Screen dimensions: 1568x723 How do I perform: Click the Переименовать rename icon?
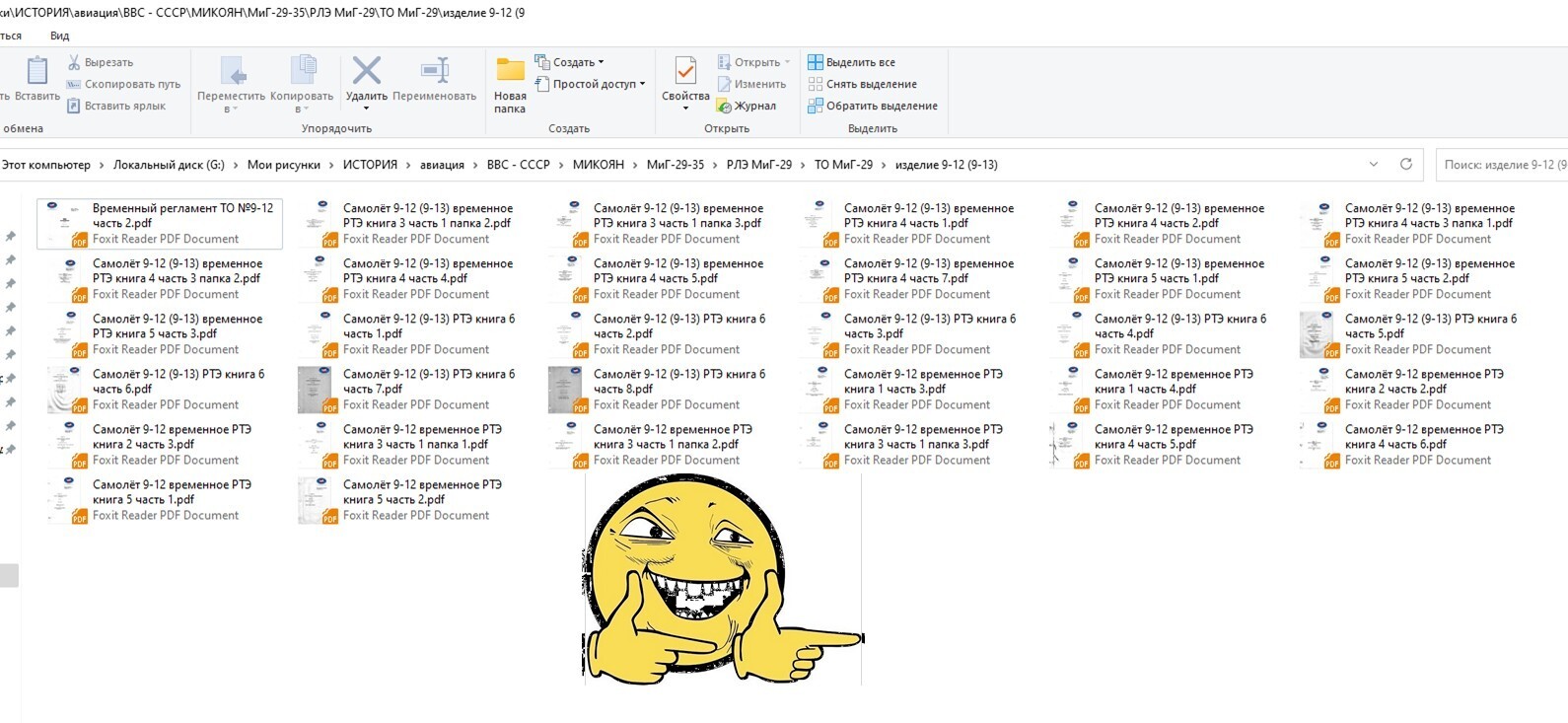[435, 70]
